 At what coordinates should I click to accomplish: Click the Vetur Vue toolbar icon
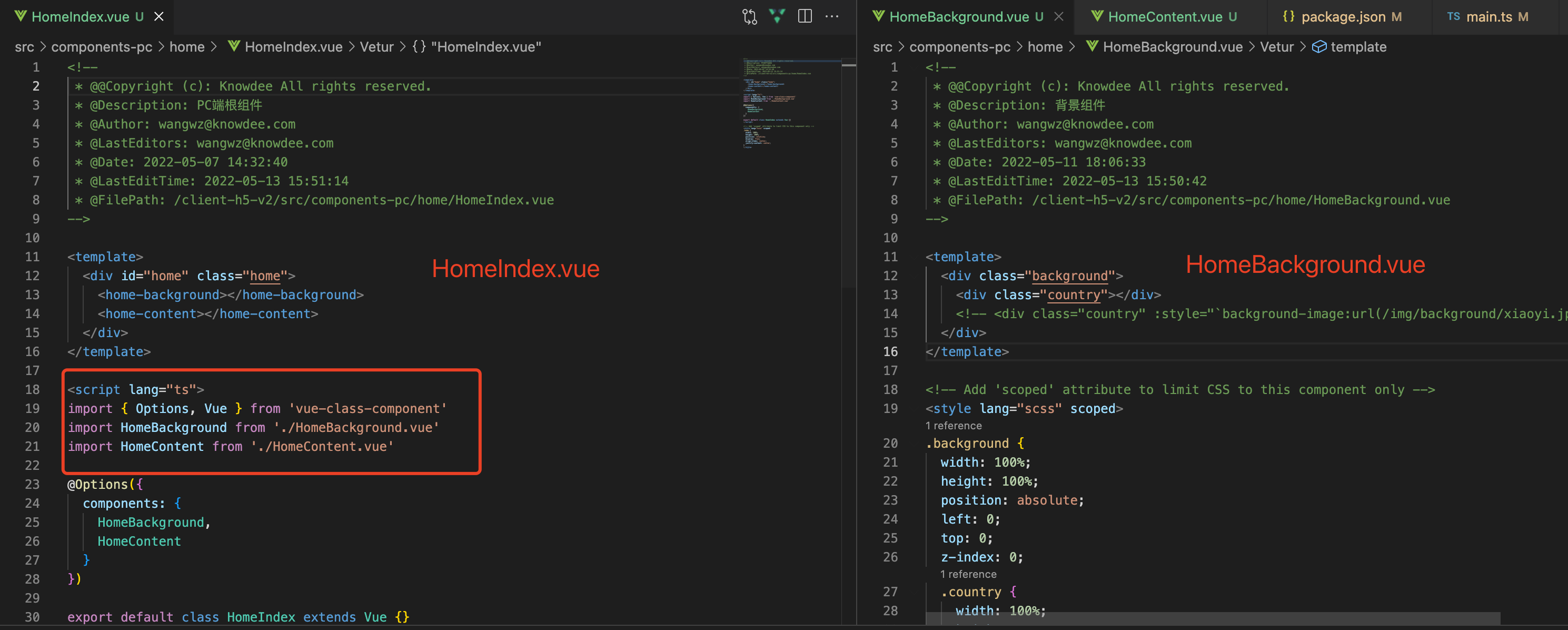tap(777, 16)
